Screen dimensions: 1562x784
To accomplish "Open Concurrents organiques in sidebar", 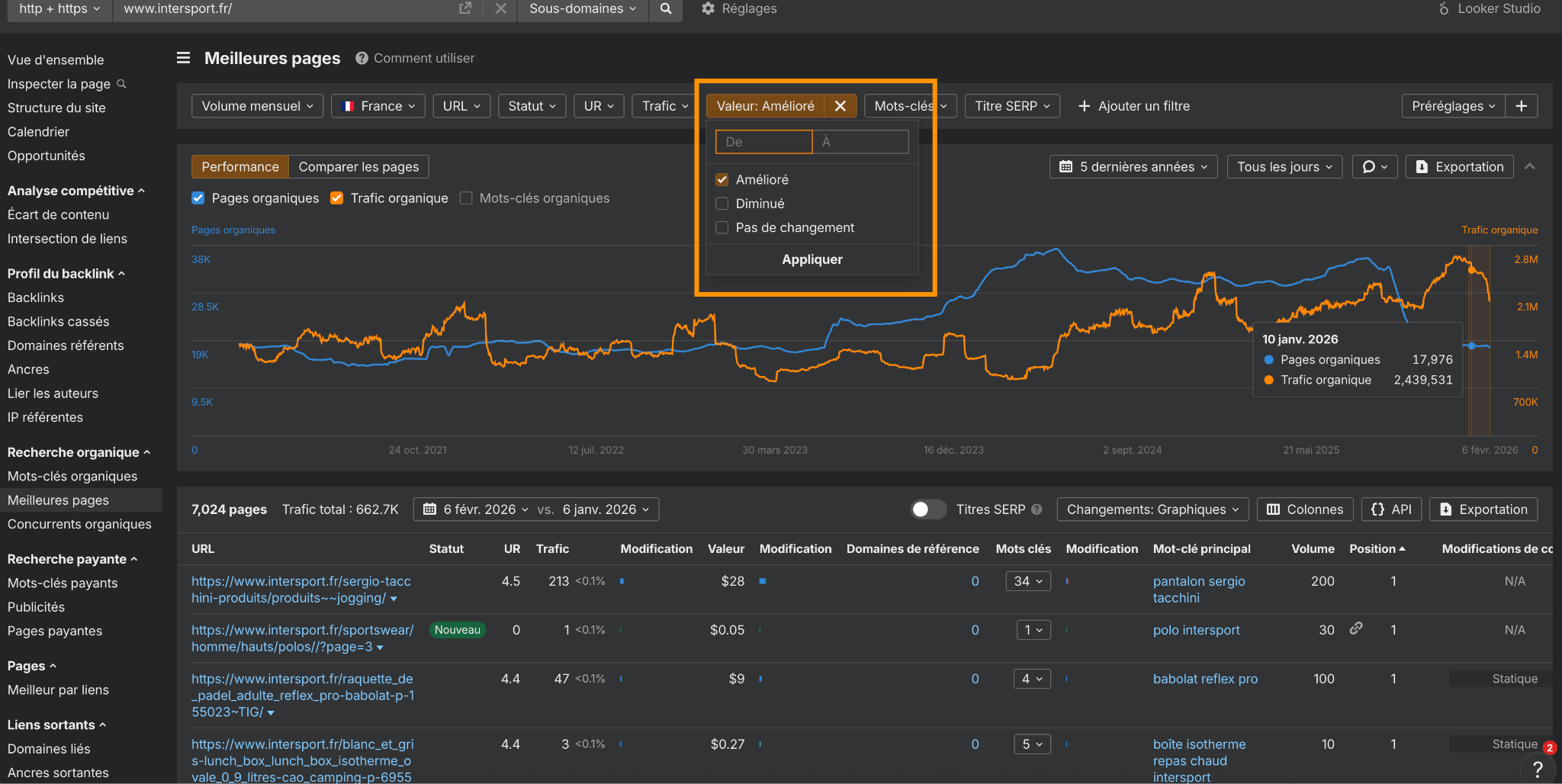I will click(79, 524).
